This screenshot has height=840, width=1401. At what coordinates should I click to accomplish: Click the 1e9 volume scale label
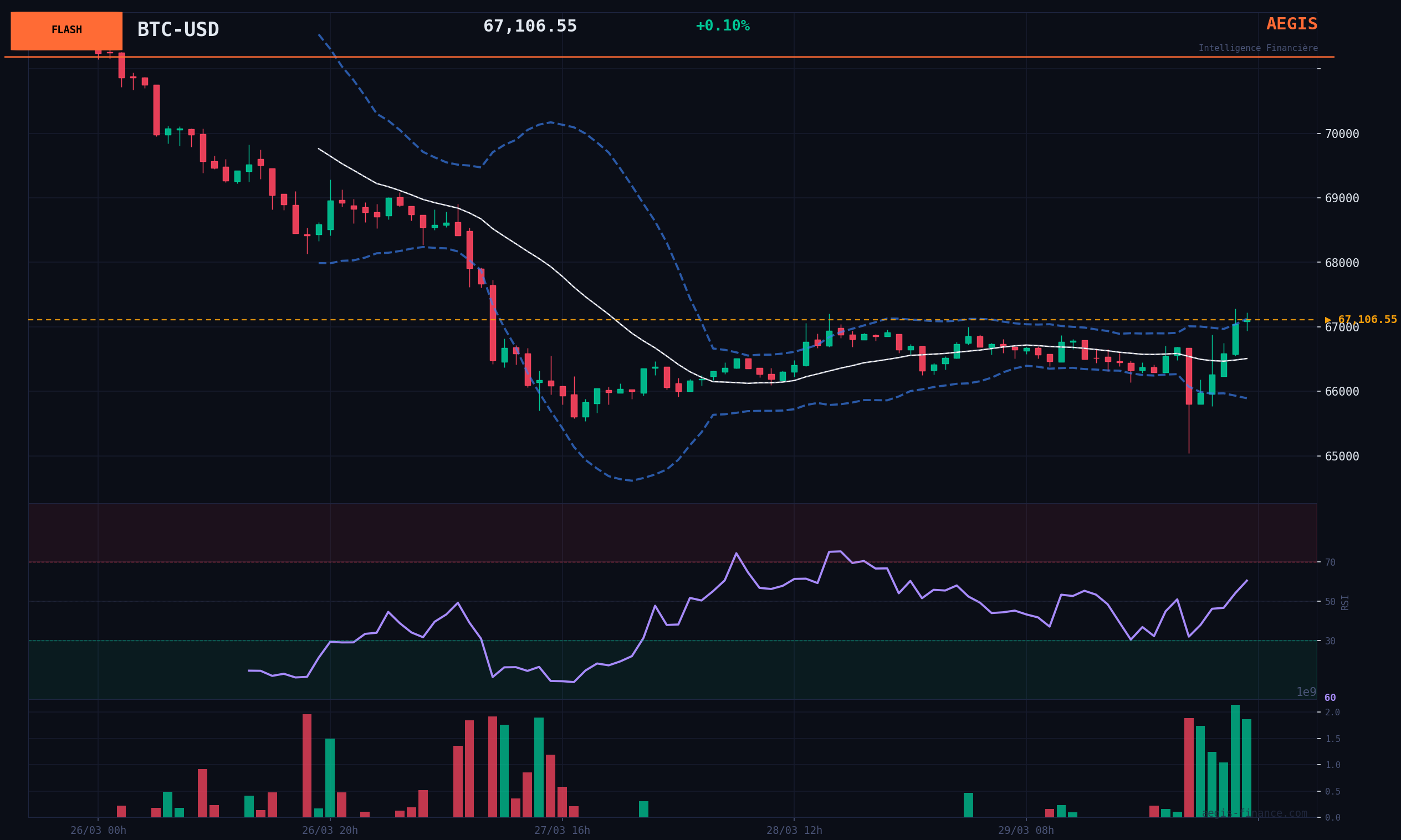coord(1306,692)
